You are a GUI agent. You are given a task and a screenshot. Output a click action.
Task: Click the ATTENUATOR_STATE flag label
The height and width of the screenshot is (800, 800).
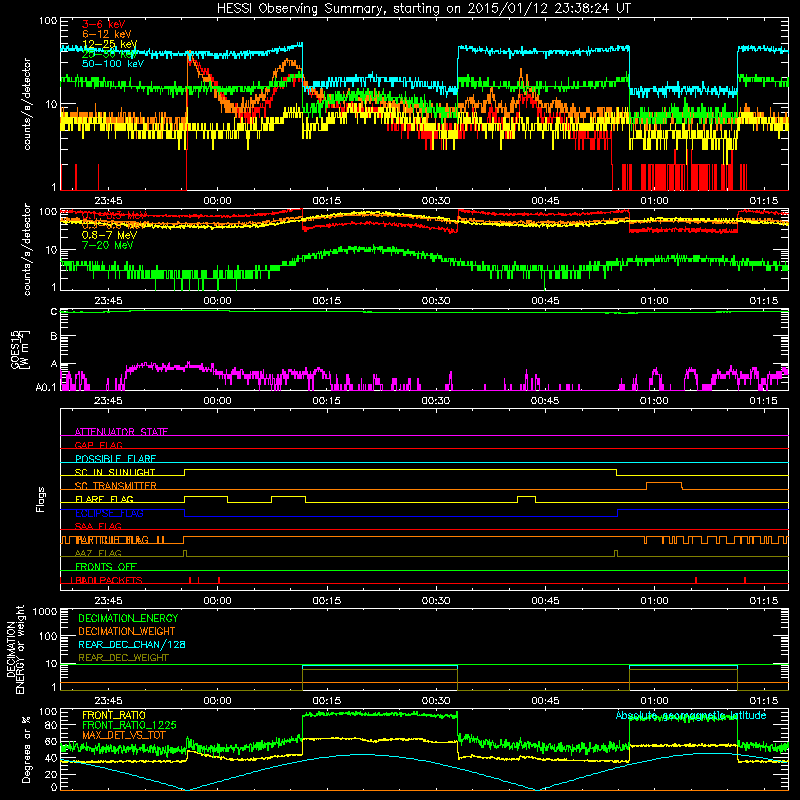(x=121, y=432)
